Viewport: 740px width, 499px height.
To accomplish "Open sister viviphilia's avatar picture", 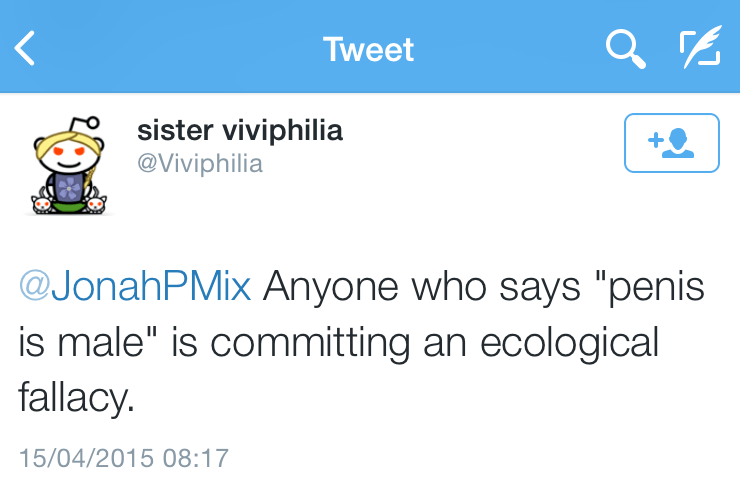I will [68, 164].
